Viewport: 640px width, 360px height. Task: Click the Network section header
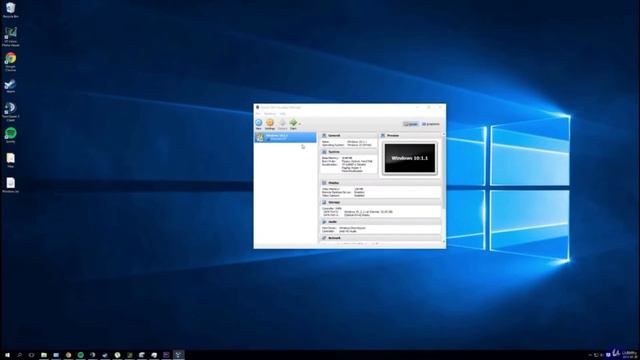coord(380,238)
